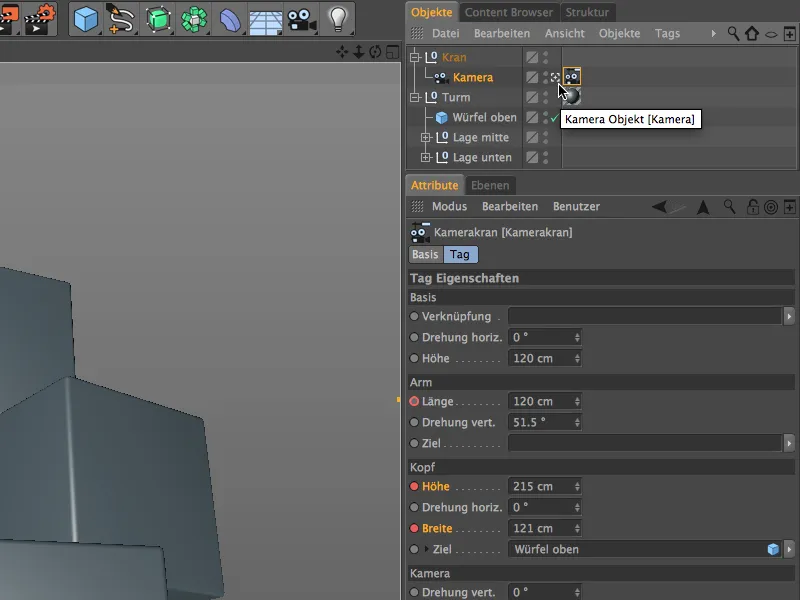Open the Verknüpfung link field arrow
The image size is (800, 600).
click(789, 316)
